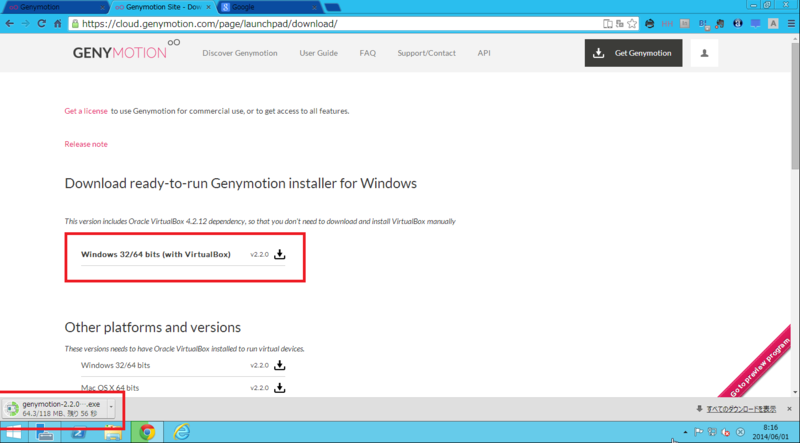Viewport: 800px width, 443px height.
Task: Bookmark this page with the star icon
Action: (x=632, y=23)
